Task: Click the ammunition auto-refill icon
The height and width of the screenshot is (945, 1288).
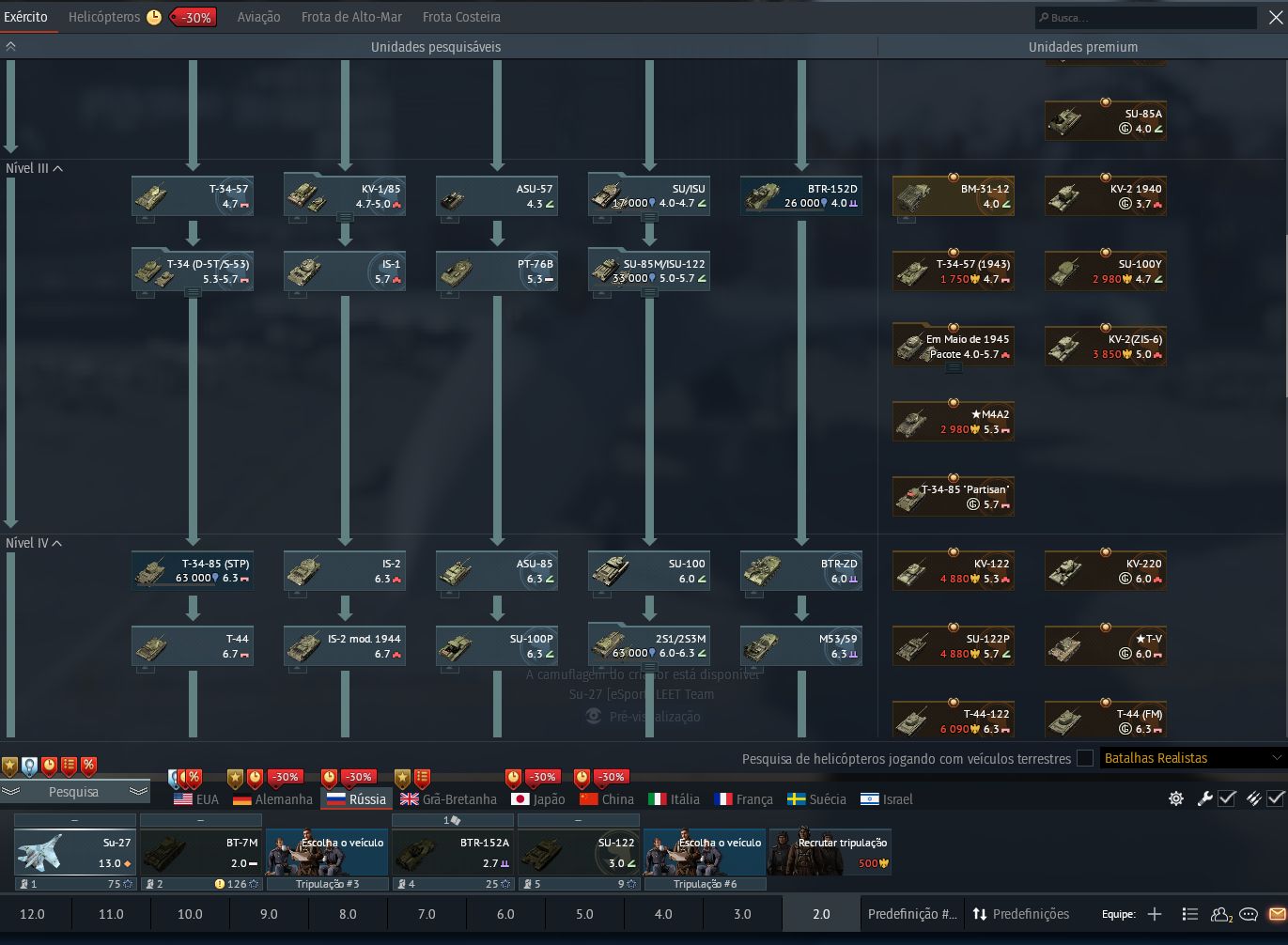Action: (1253, 798)
